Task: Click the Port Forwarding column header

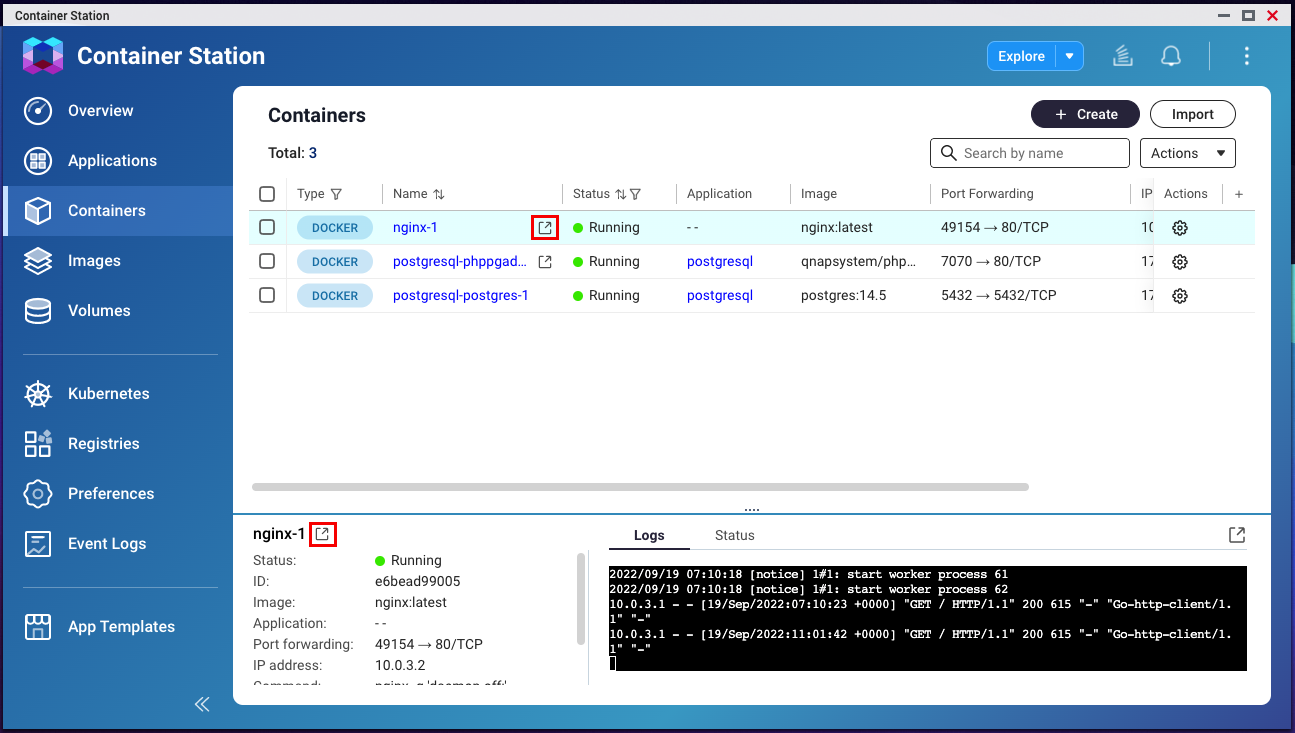Action: click(x=987, y=194)
